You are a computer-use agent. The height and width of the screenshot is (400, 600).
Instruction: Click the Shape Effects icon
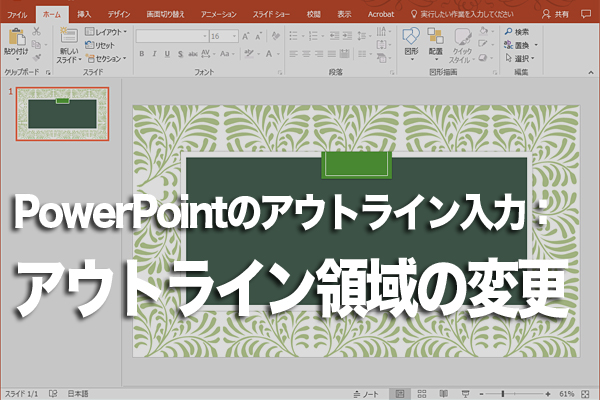483,58
